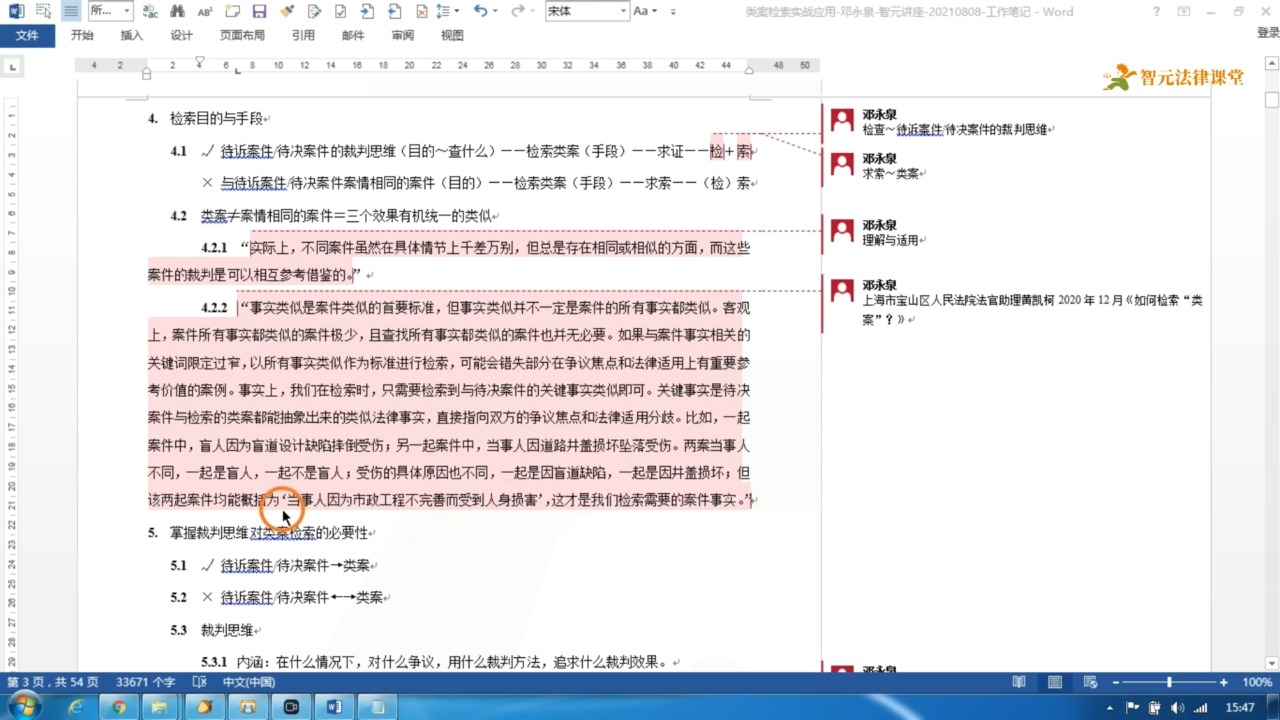Image resolution: width=1280 pixels, height=720 pixels.
Task: Open the font name 宋体 dropdown
Action: click(x=623, y=11)
